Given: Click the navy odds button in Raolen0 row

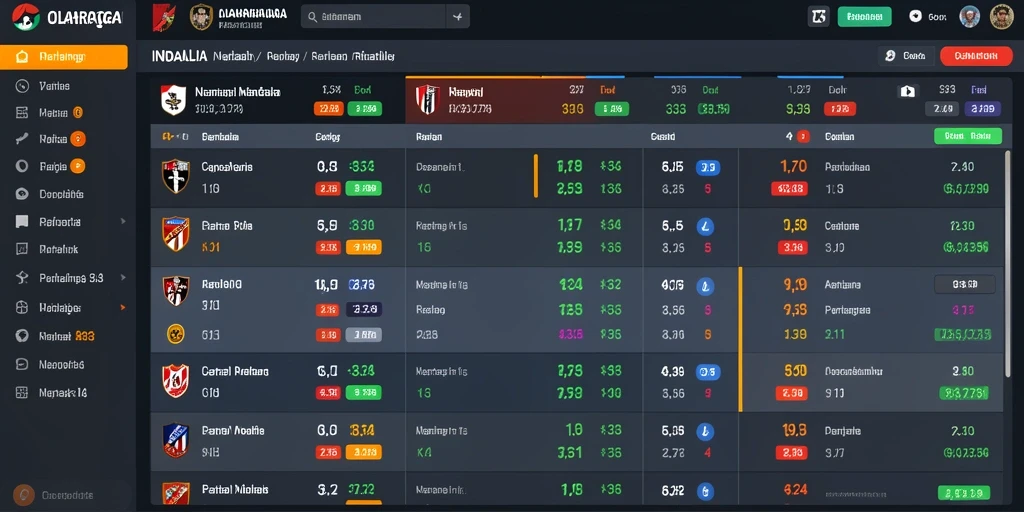Looking at the screenshot, I should click(364, 309).
